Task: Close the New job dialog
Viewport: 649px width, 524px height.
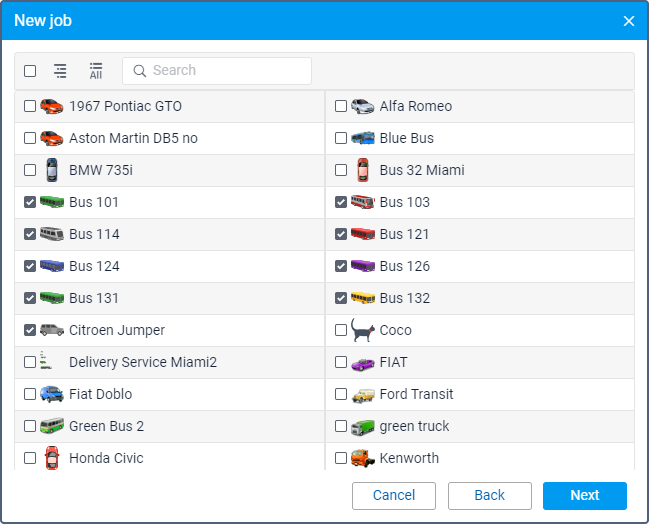Action: pyautogui.click(x=629, y=21)
